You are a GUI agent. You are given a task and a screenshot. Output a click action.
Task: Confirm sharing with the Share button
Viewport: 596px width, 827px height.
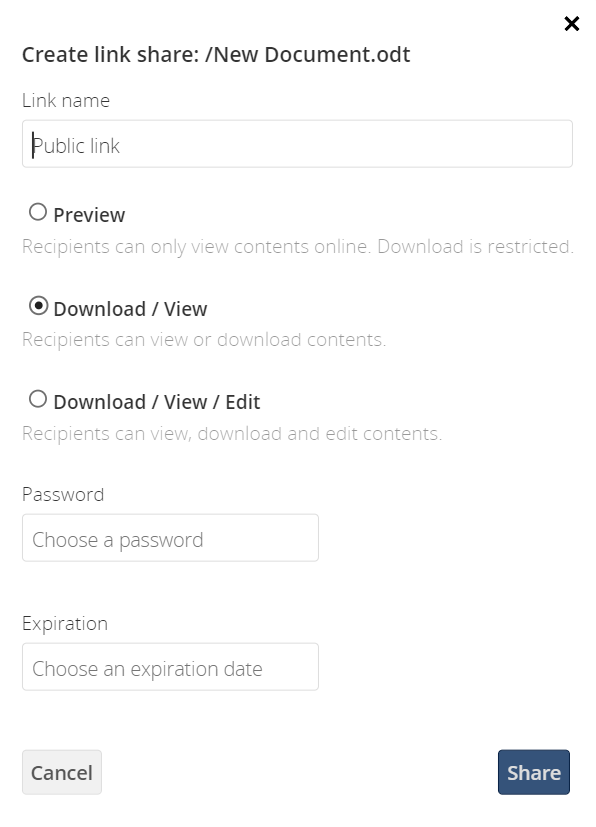(x=533, y=772)
